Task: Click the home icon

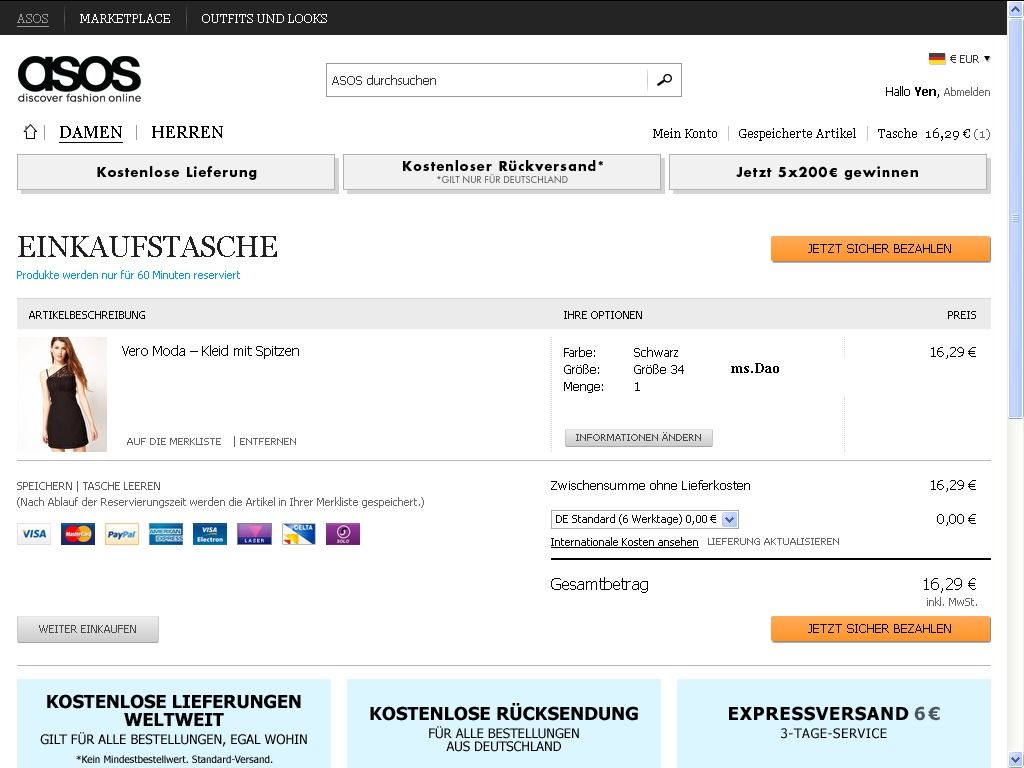Action: [x=30, y=132]
